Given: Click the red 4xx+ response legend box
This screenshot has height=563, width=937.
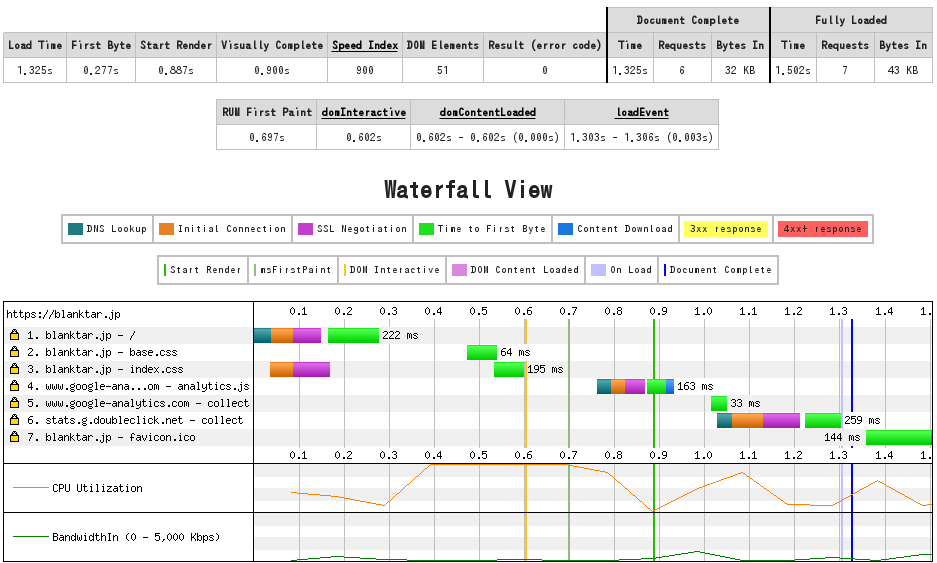Looking at the screenshot, I should 821,229.
